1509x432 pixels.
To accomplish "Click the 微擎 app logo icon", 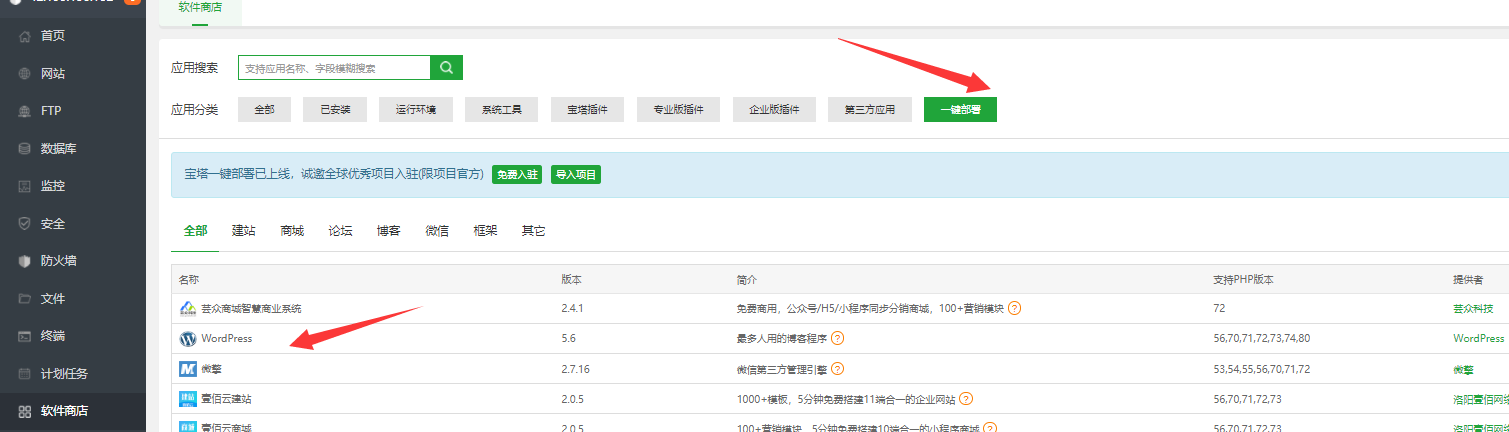I will (188, 369).
